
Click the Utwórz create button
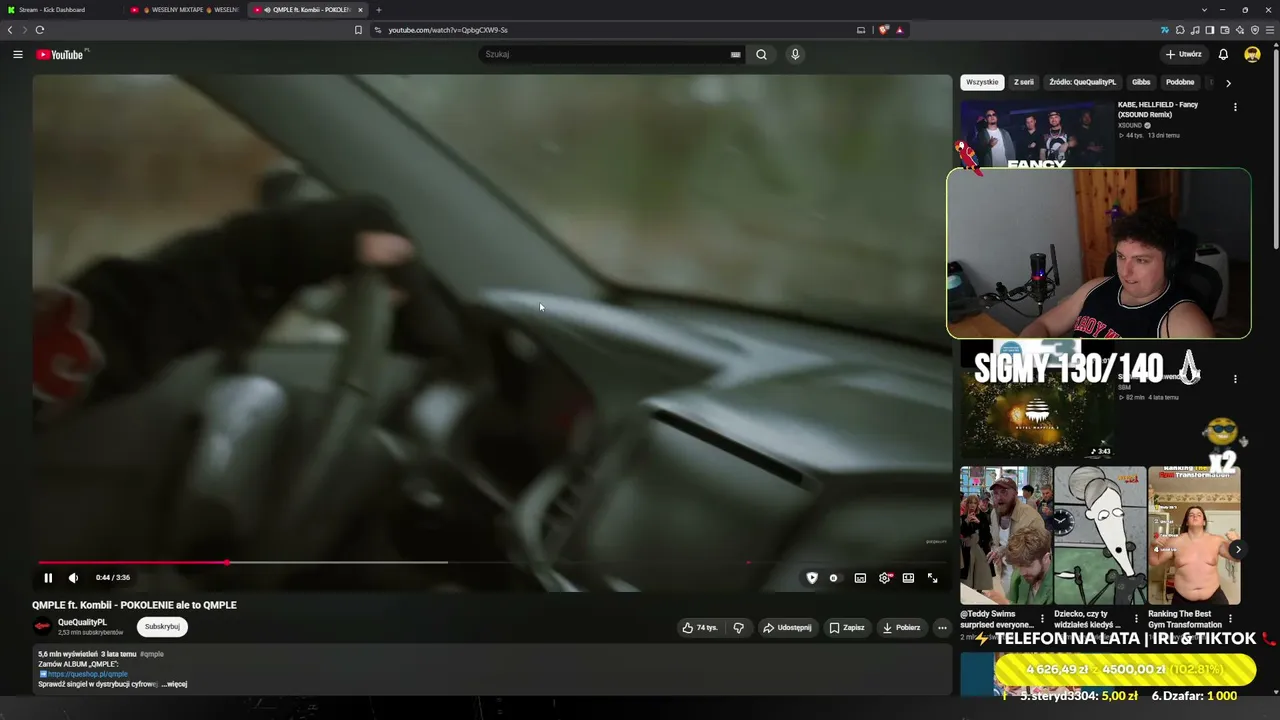click(x=1183, y=54)
